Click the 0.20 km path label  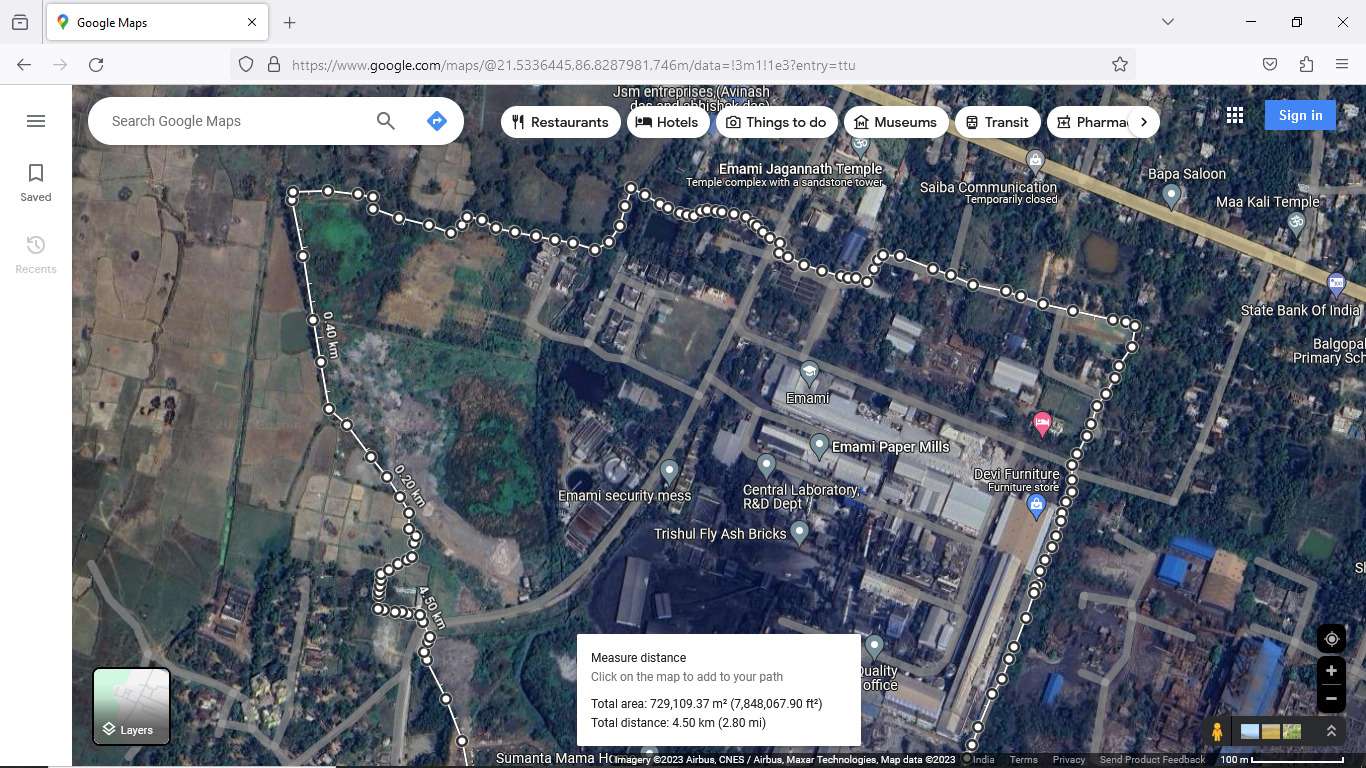point(410,486)
